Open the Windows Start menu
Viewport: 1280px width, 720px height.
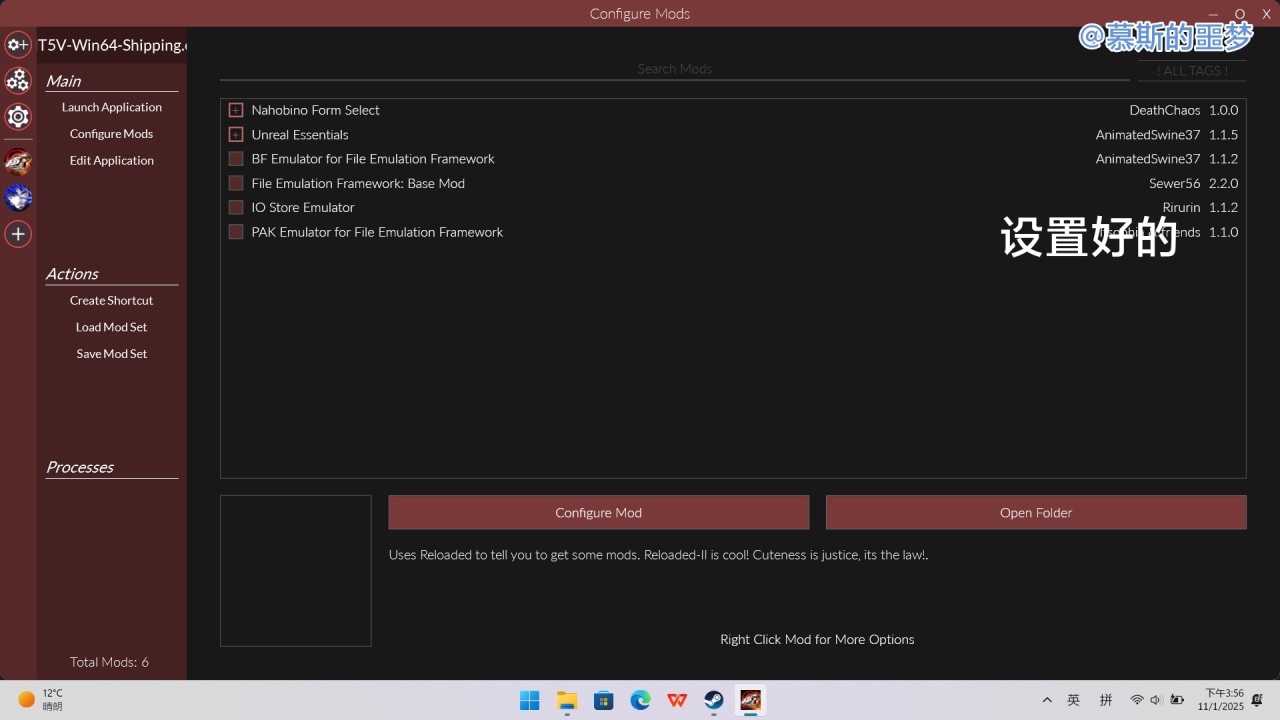pyautogui.click(x=530, y=700)
